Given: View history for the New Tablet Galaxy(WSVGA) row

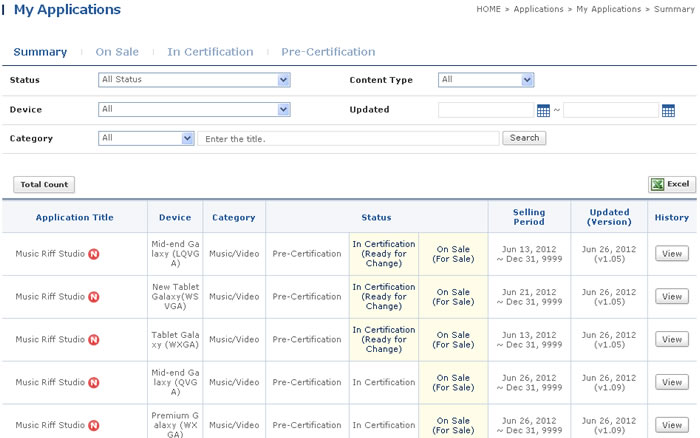Looking at the screenshot, I should click(x=671, y=296).
